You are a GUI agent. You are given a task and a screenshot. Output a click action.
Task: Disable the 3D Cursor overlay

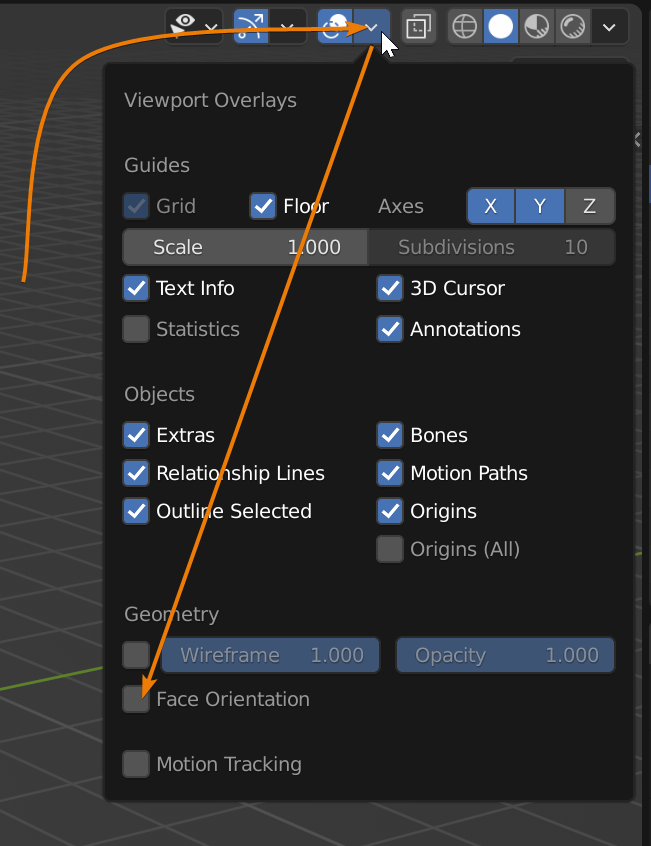coord(390,288)
